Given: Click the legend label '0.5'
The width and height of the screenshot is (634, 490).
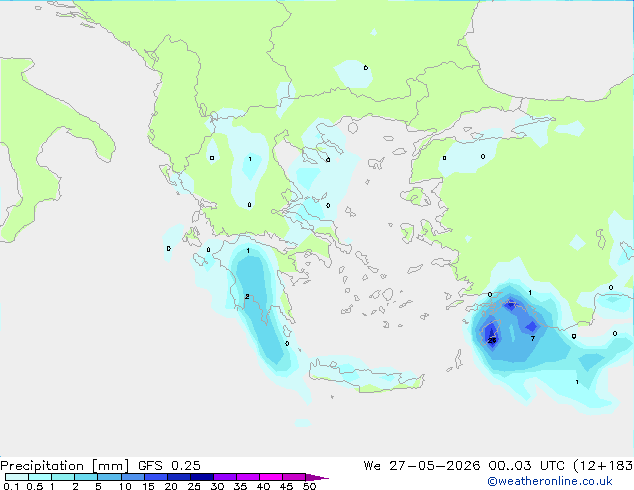Looking at the screenshot, I should [34, 486].
